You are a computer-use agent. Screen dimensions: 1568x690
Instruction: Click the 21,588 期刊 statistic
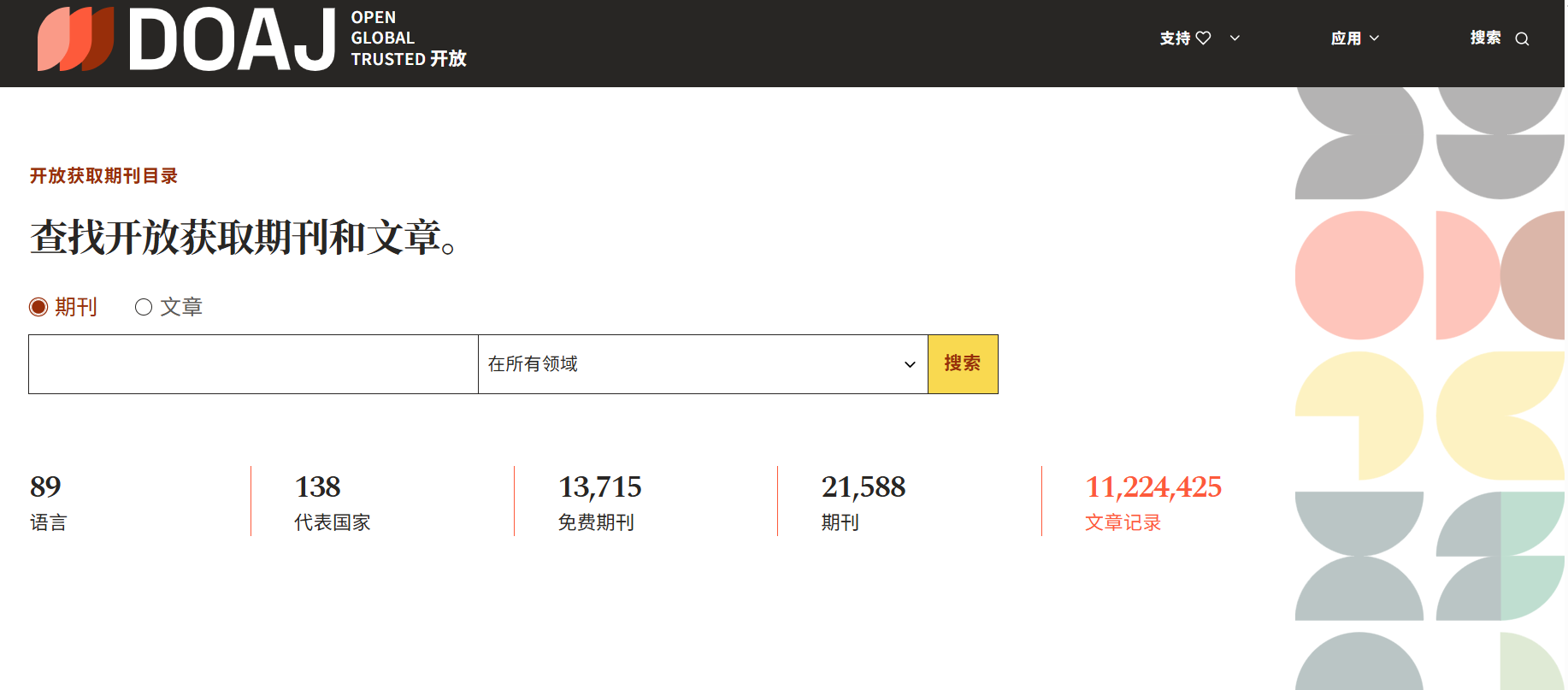[x=864, y=502]
